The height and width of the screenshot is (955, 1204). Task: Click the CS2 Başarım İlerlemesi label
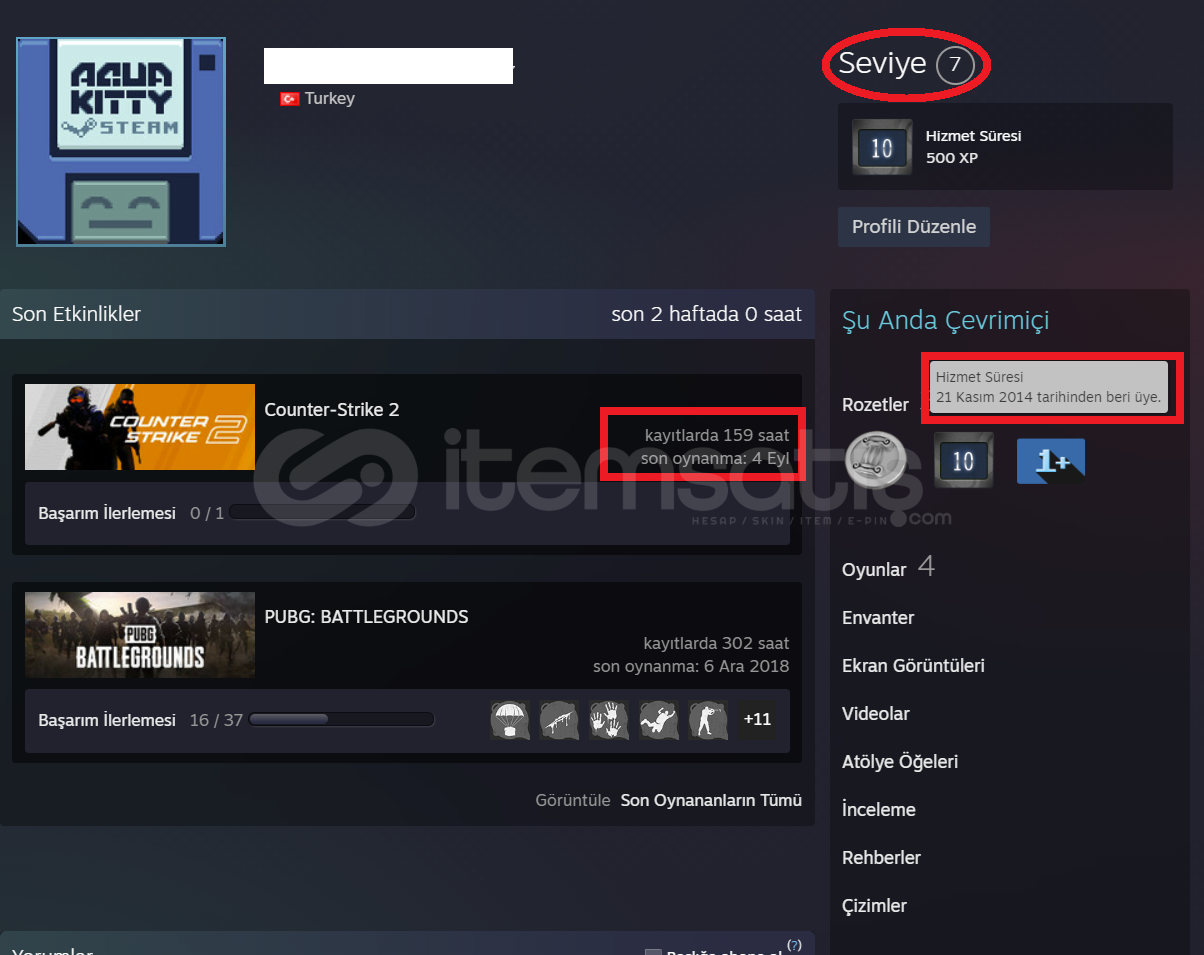(x=107, y=513)
